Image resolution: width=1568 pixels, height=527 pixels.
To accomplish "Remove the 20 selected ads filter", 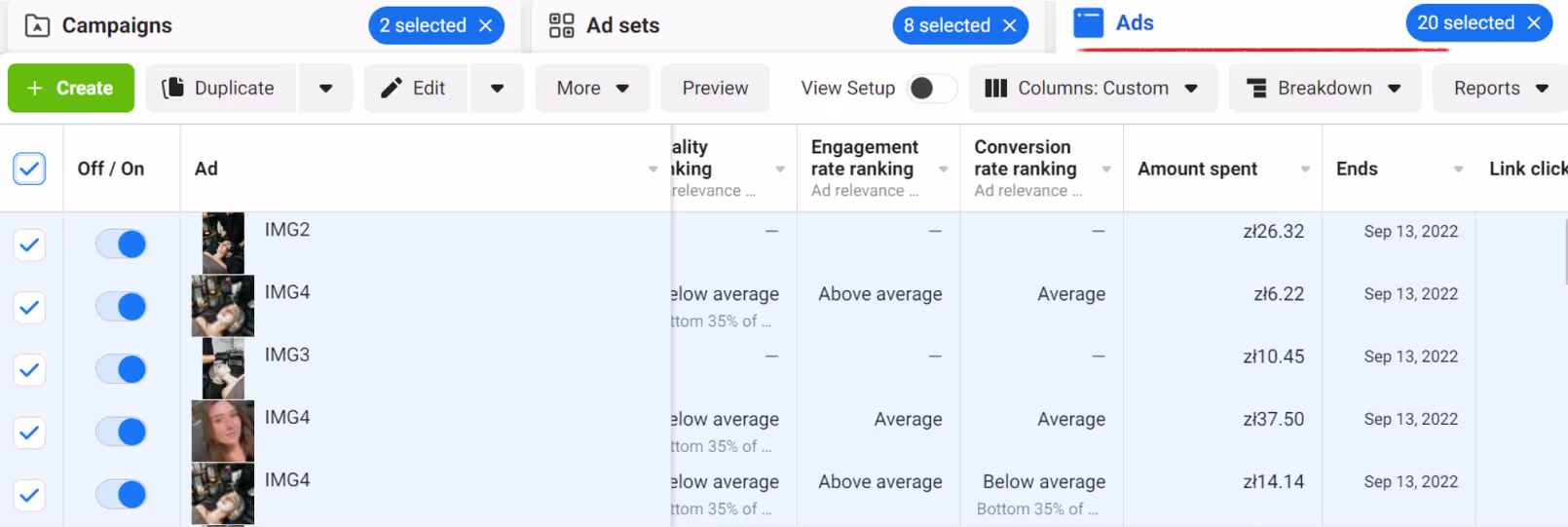I will pos(1534,22).
